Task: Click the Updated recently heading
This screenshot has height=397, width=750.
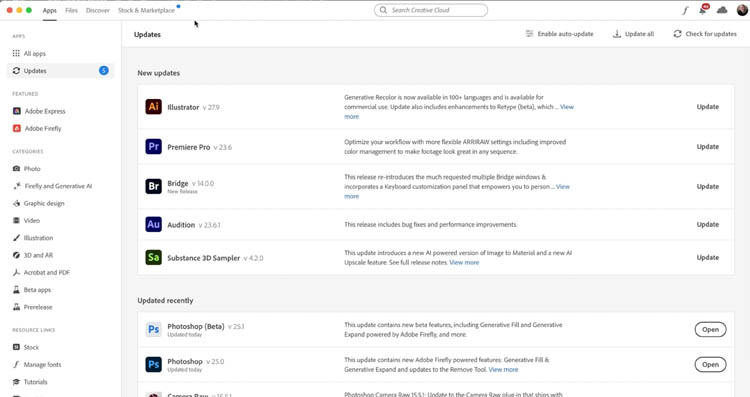Action: tap(165, 300)
